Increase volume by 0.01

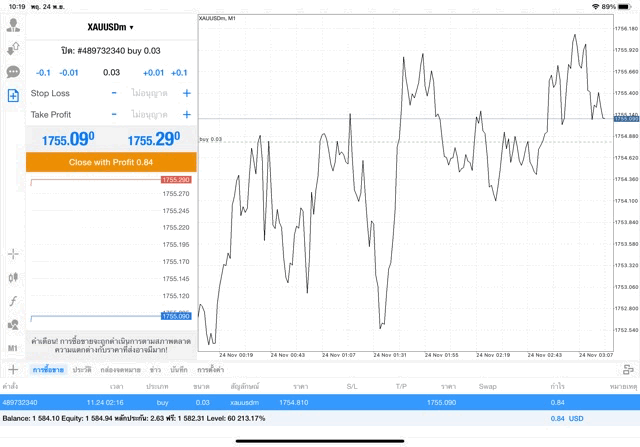pos(153,73)
